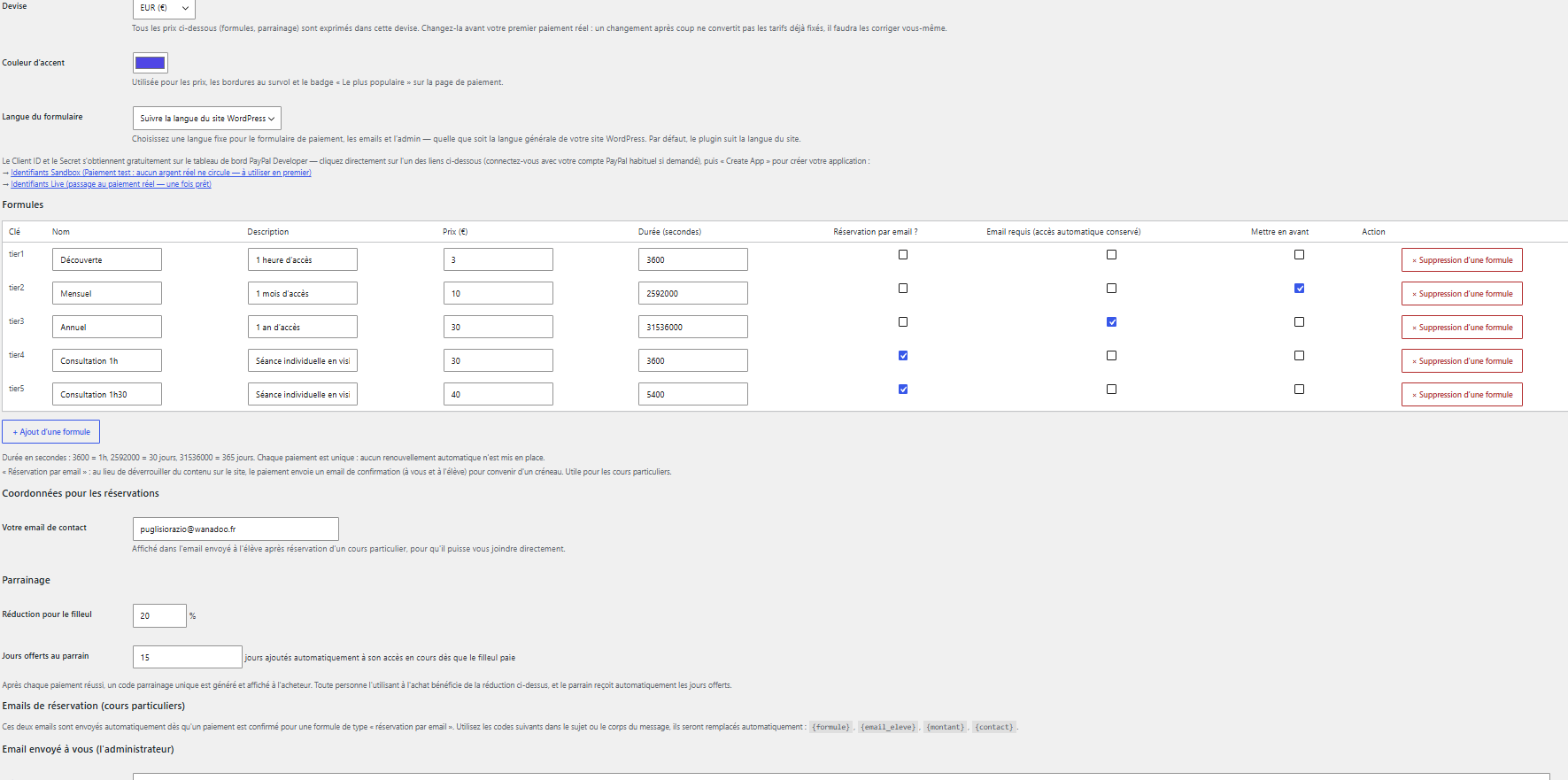Open the Identifiants Live link
1568x780 pixels.
click(x=111, y=184)
